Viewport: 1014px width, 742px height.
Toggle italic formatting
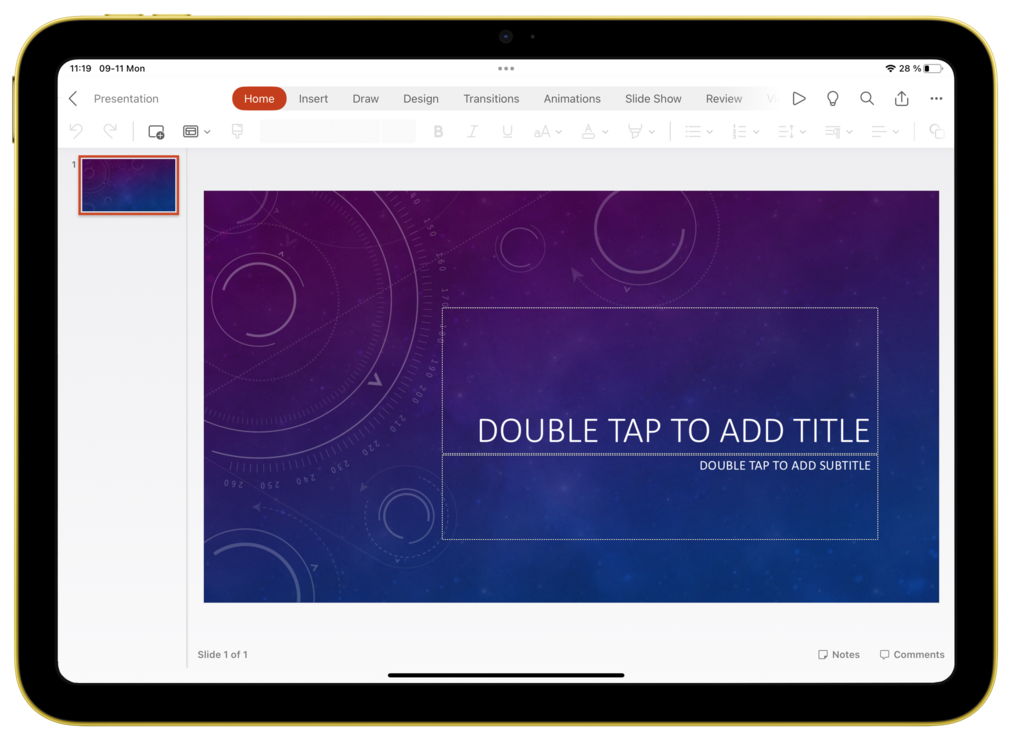[x=472, y=132]
